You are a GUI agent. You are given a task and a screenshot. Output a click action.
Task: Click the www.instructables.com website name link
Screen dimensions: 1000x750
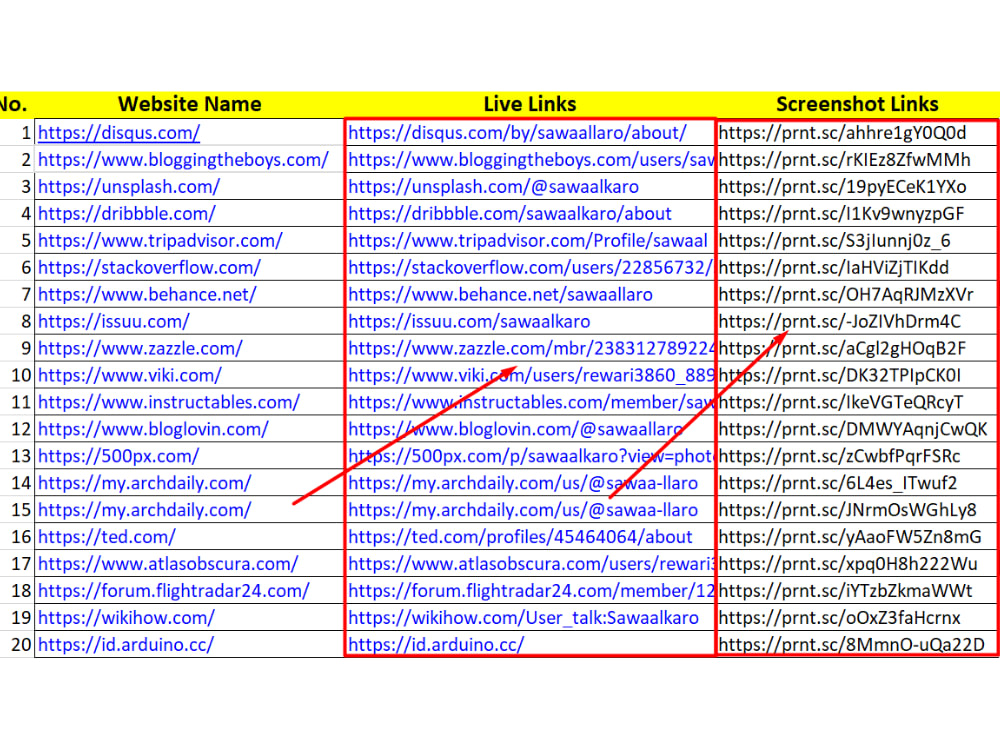169,402
